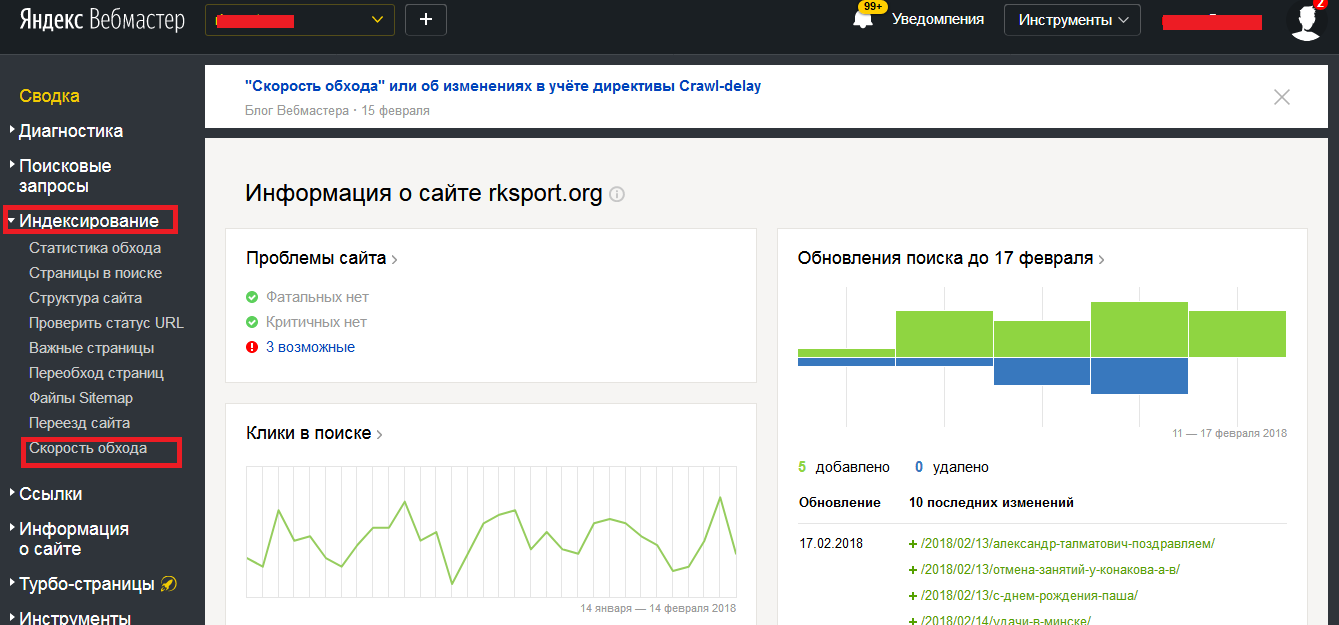Screen dimensions: 1339x625
Task: Click the rocket icon next to Турбо-страницы
Action: [x=169, y=584]
